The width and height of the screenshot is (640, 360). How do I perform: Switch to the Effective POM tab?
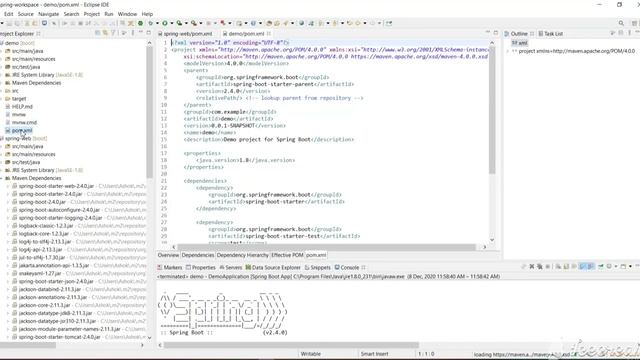[x=287, y=255]
